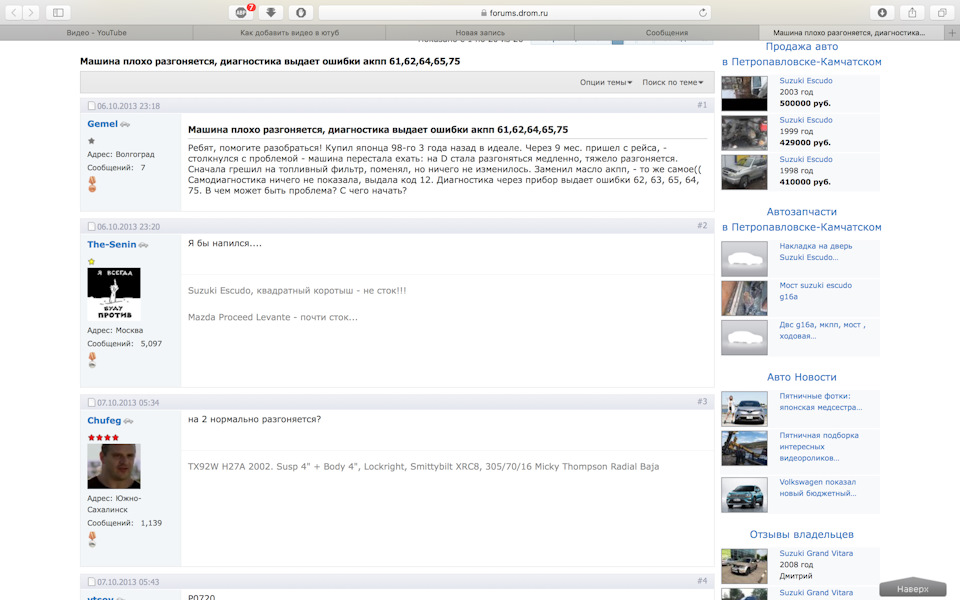960x600 pixels.
Task: Click the post status icon beside 06.10.2013 23:18
Action: (x=91, y=106)
